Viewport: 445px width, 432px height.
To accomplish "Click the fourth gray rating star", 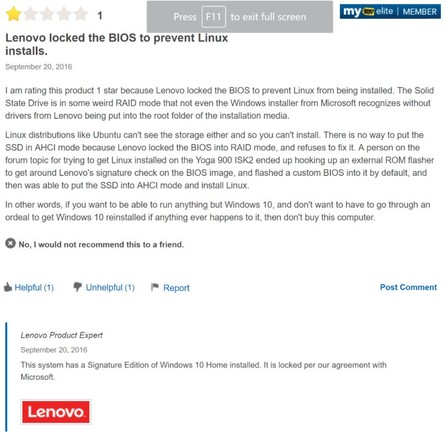I will 64,14.
